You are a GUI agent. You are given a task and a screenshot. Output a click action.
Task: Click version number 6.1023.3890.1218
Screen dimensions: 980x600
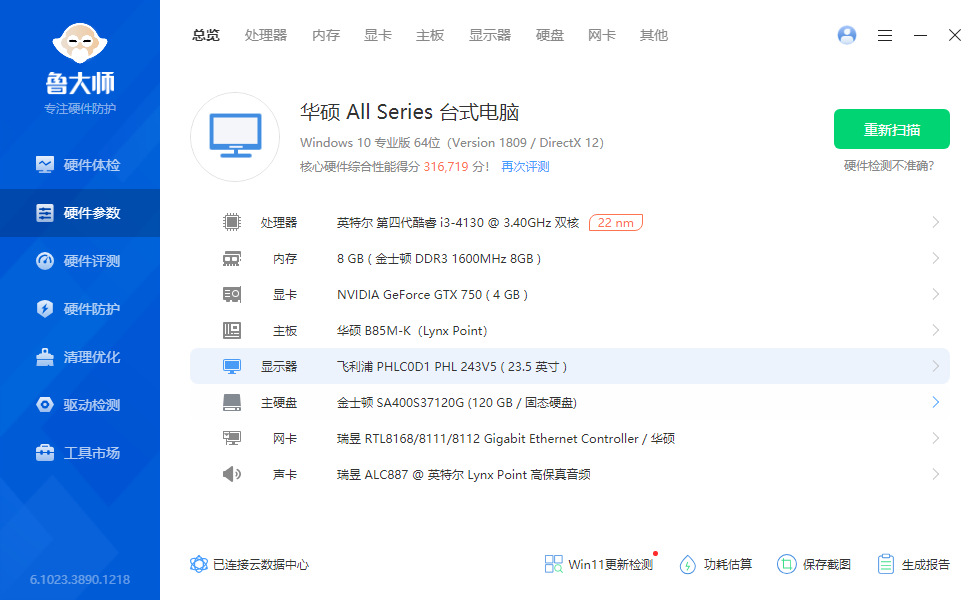point(80,580)
